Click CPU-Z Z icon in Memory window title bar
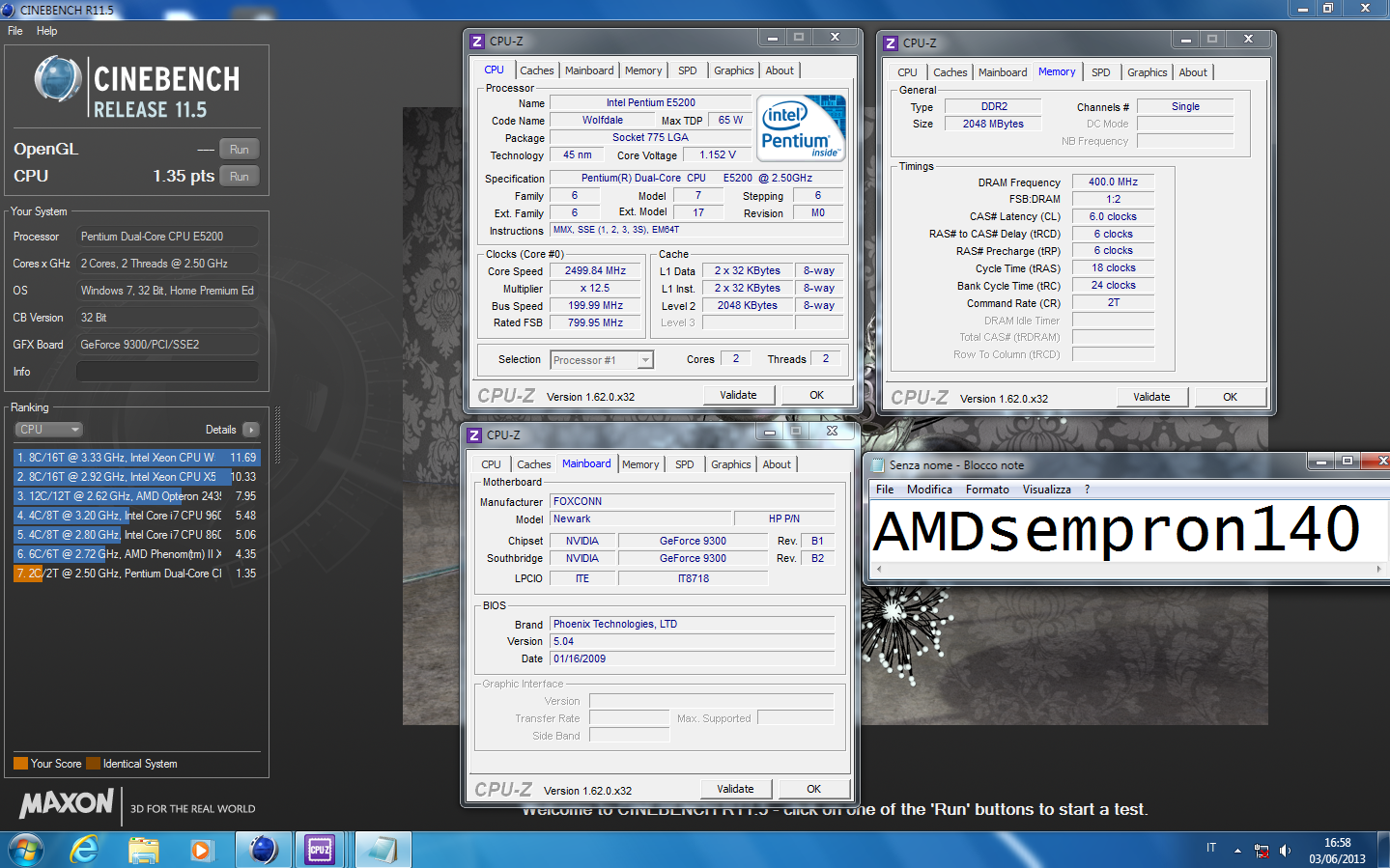 pyautogui.click(x=891, y=43)
